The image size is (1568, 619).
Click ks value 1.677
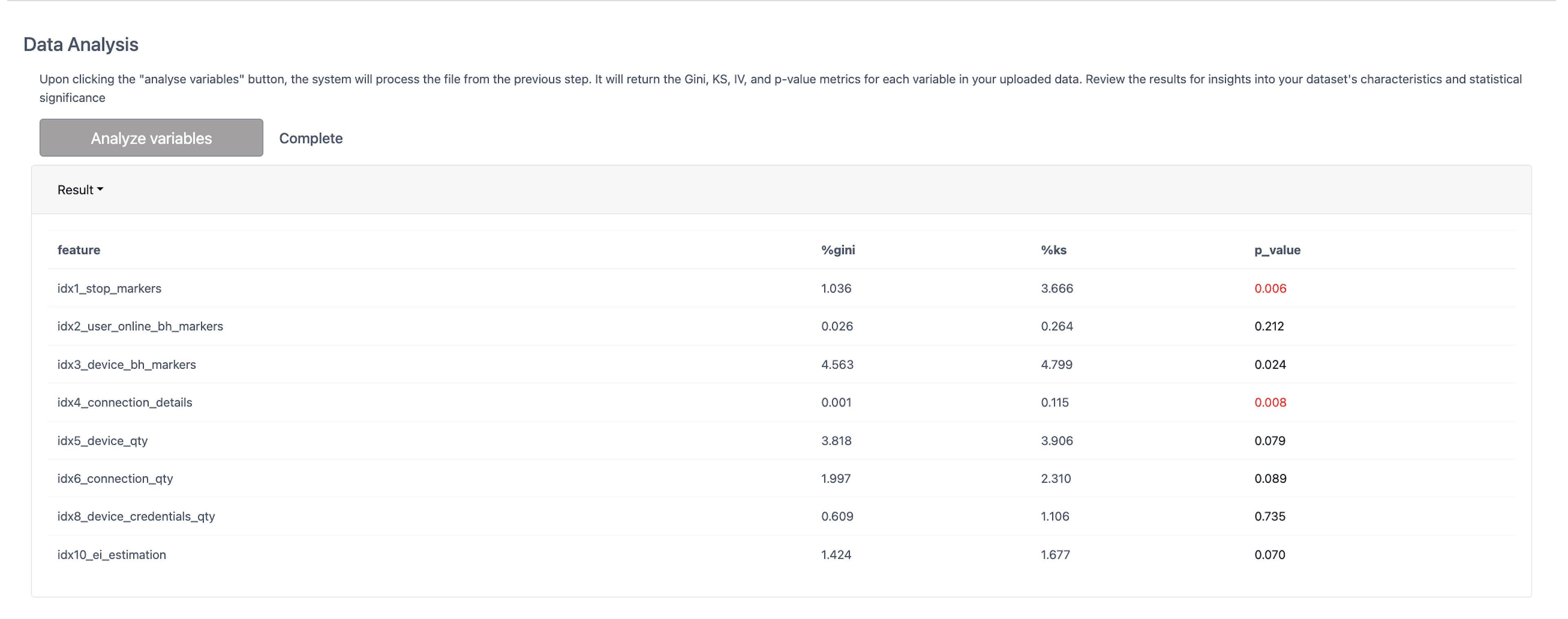click(x=1055, y=554)
